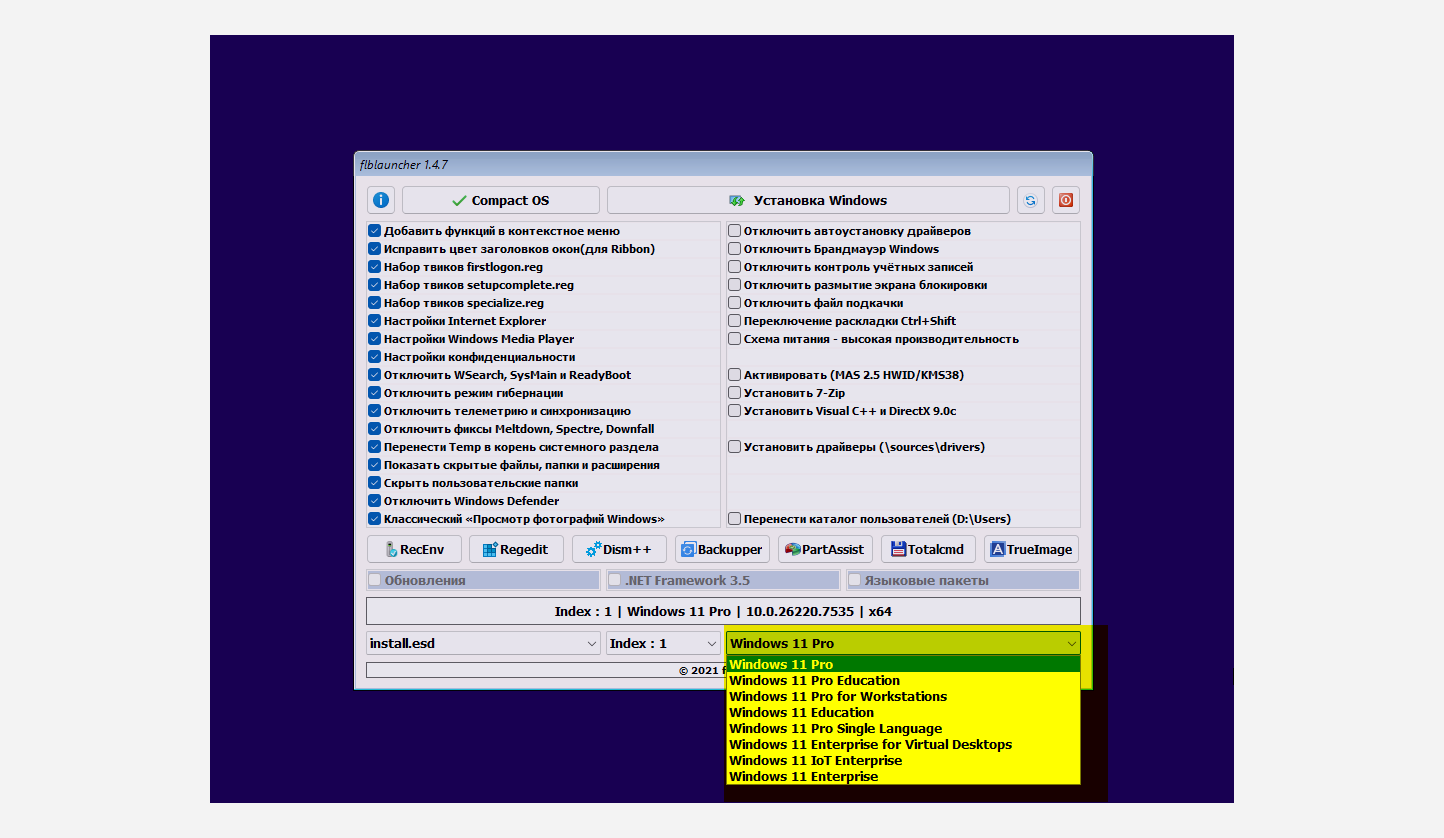Select Windows 11 Pro in the list

tap(903, 665)
